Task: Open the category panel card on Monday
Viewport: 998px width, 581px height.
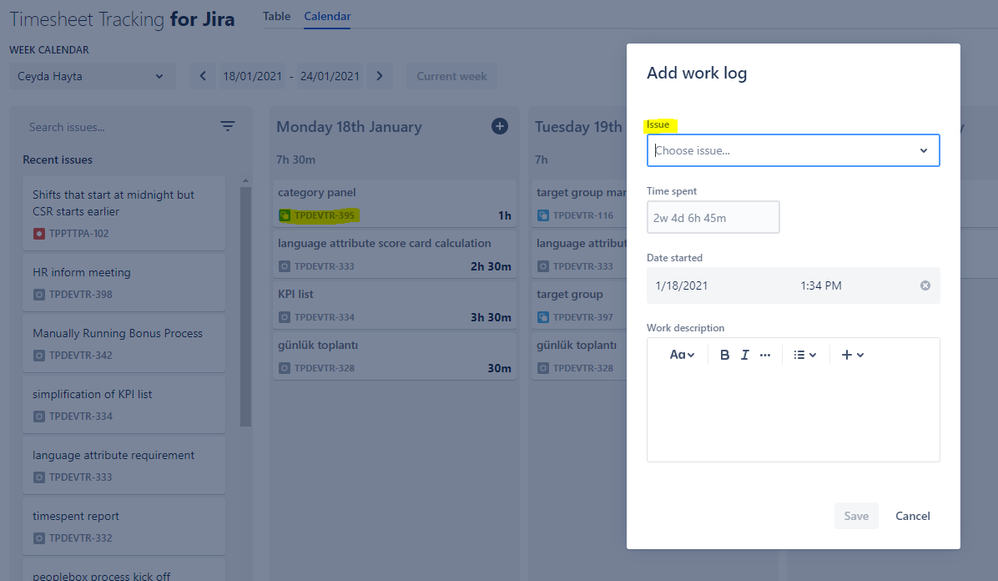Action: (395, 204)
